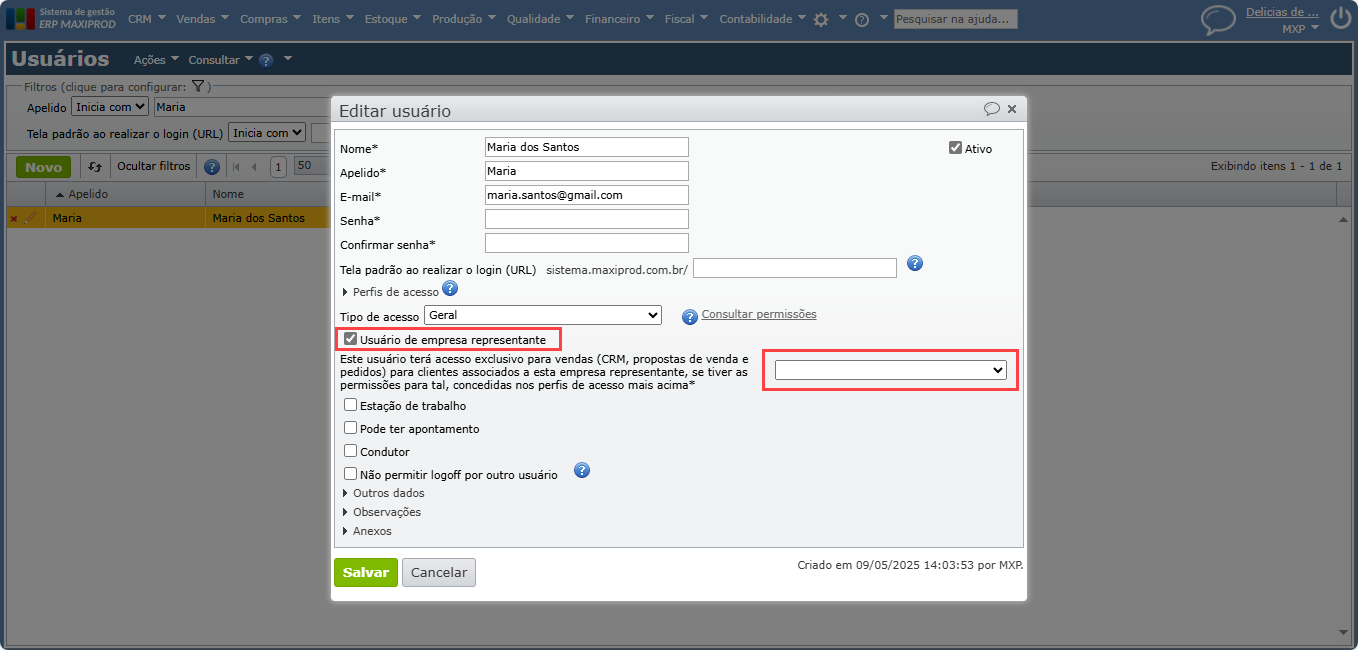This screenshot has height=650, width=1358.
Task: Click the blue help icon beside Ocultar filtros
Action: pos(212,167)
